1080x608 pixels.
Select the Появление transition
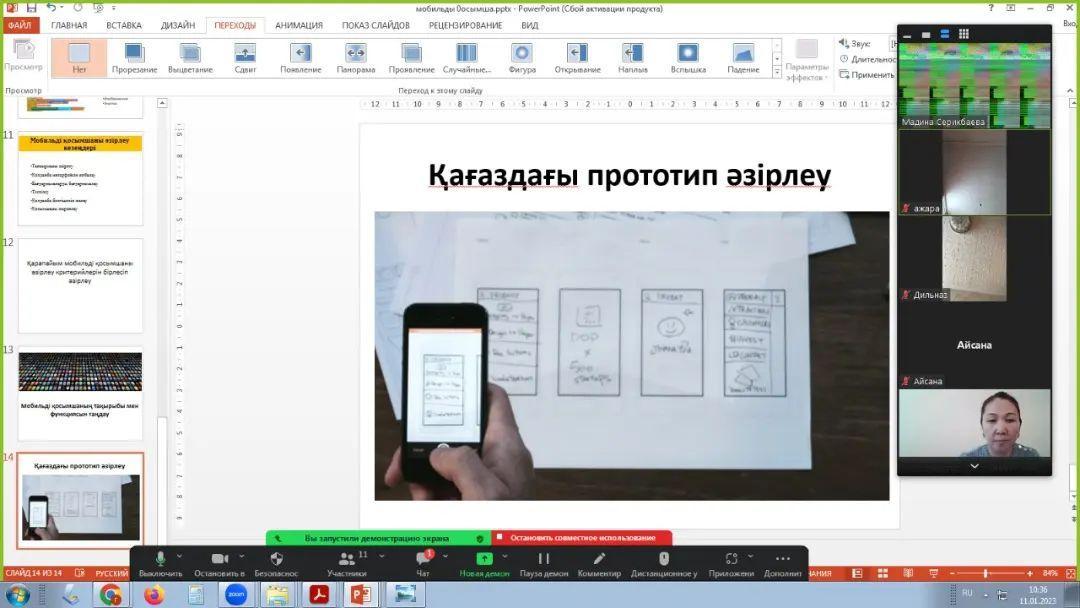point(301,58)
